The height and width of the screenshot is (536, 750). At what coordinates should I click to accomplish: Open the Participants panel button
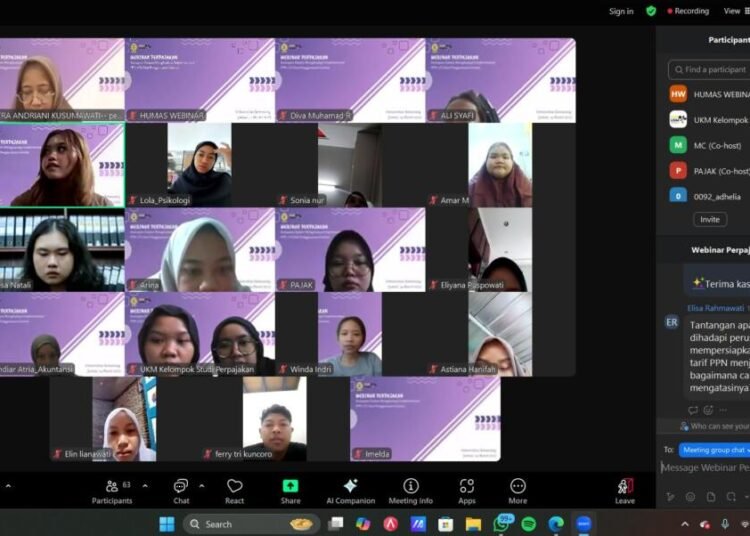(112, 490)
